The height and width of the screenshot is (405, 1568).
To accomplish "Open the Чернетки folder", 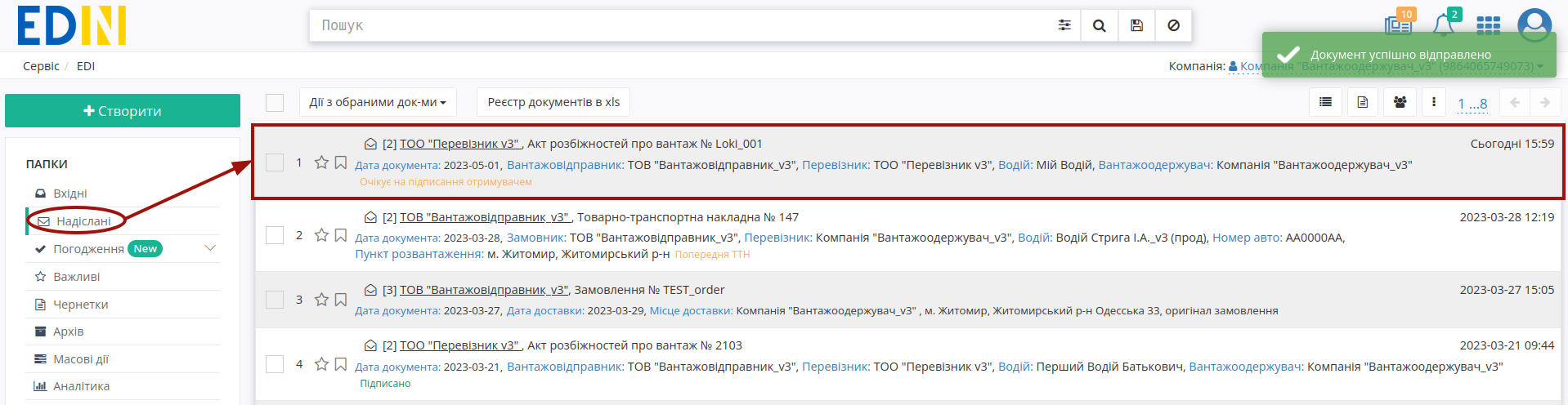I will [x=80, y=305].
